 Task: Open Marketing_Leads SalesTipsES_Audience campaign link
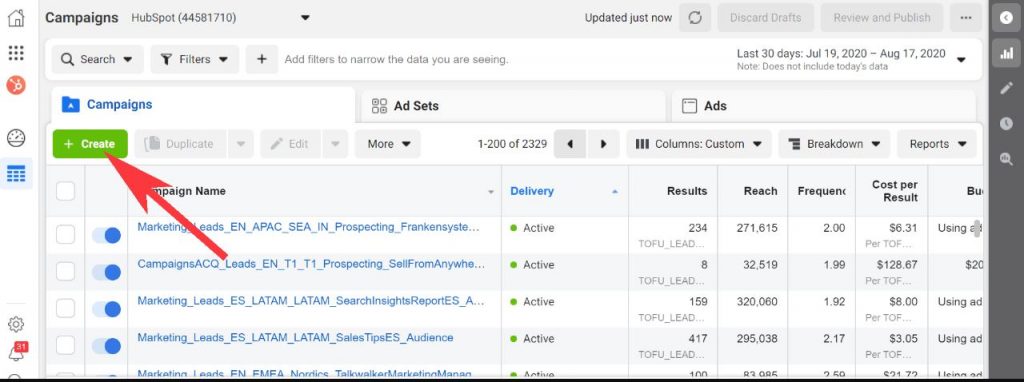coord(295,338)
